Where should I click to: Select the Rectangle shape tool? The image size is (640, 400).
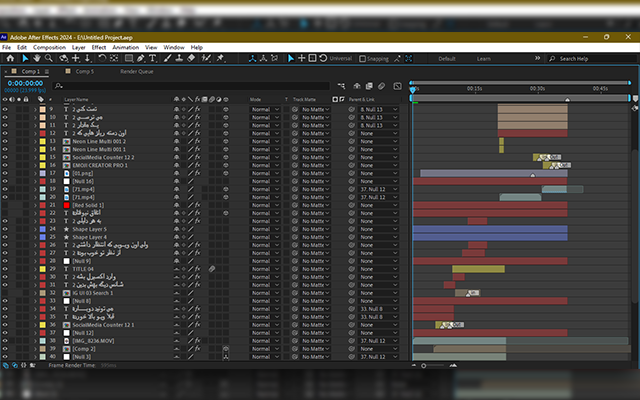tap(129, 58)
